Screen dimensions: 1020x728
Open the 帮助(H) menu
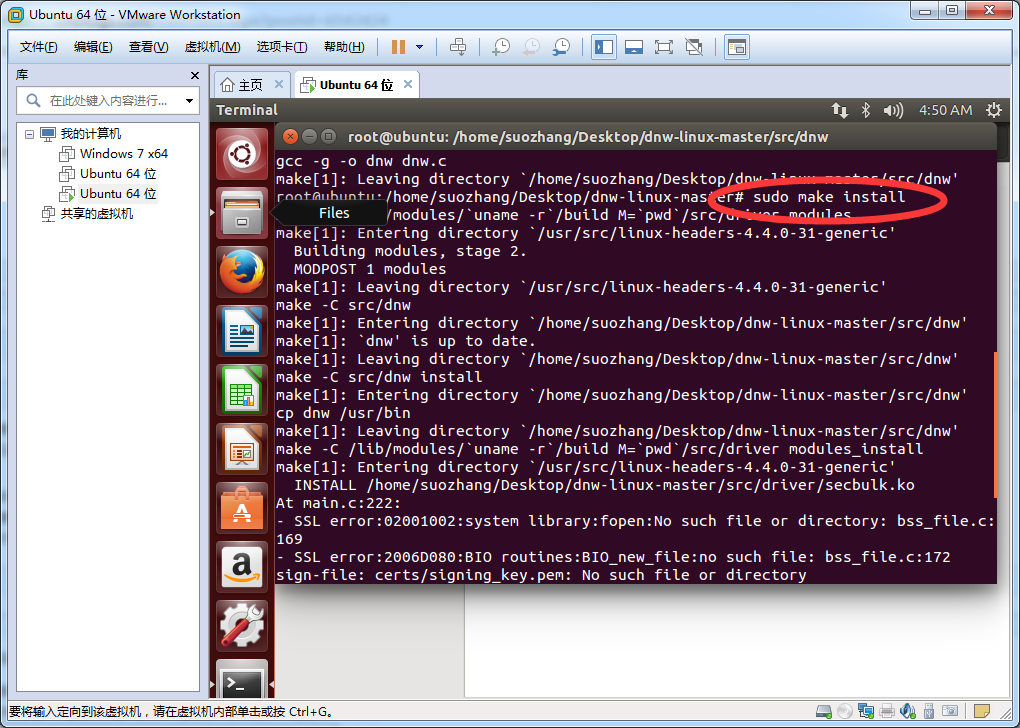click(344, 47)
